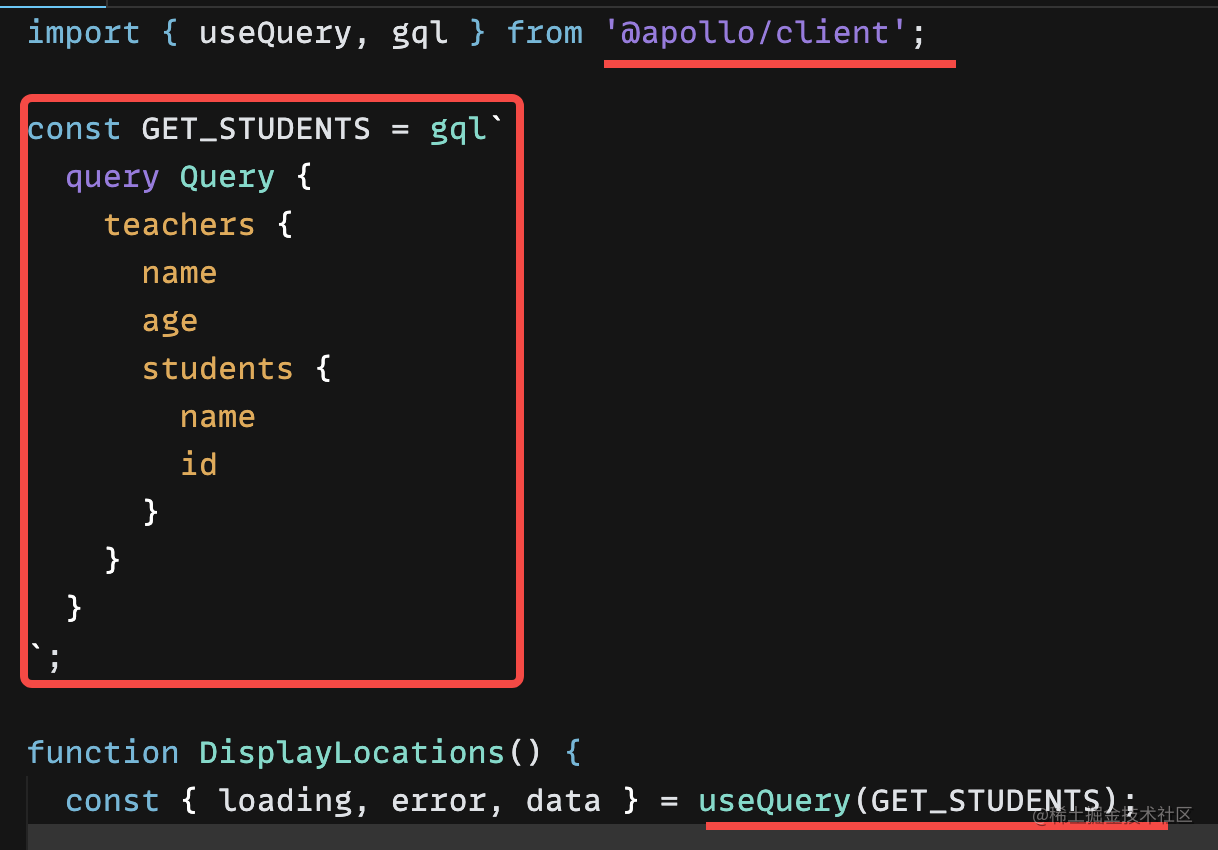Click the loading variable in destructuring
The height and width of the screenshot is (850, 1218).
click(x=285, y=800)
